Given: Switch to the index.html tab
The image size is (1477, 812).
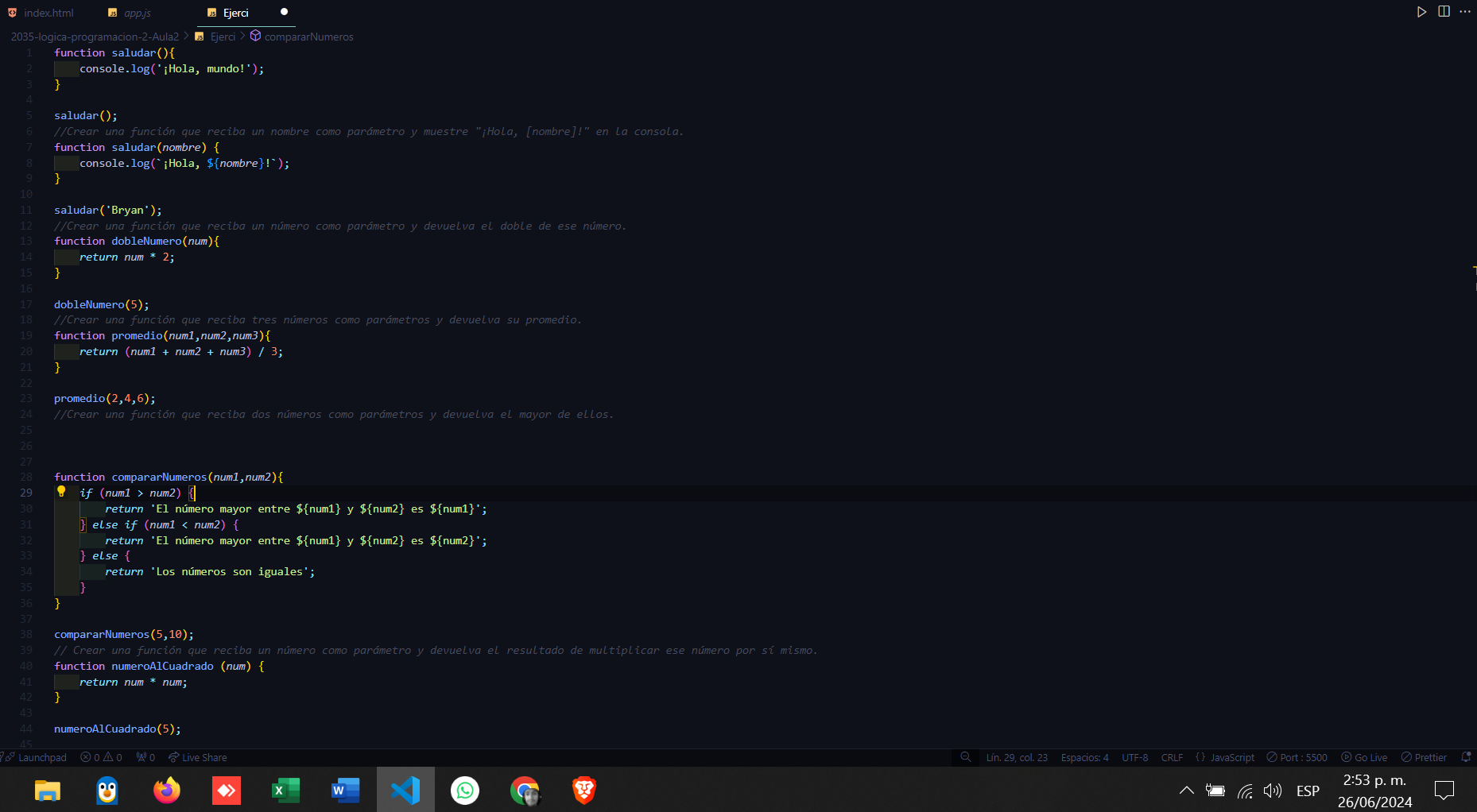Looking at the screenshot, I should 48,13.
